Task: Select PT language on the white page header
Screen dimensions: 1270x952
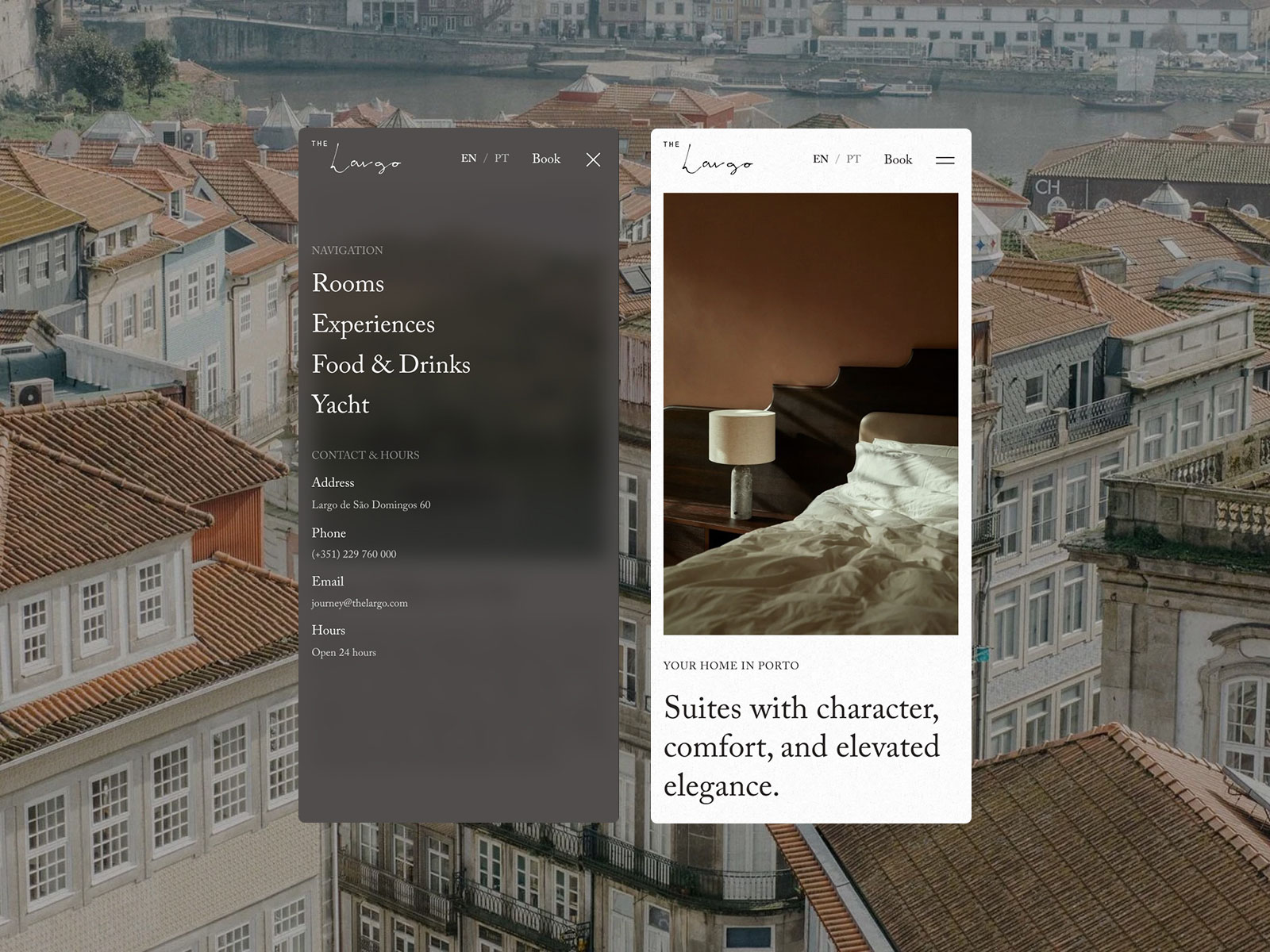Action: click(853, 159)
